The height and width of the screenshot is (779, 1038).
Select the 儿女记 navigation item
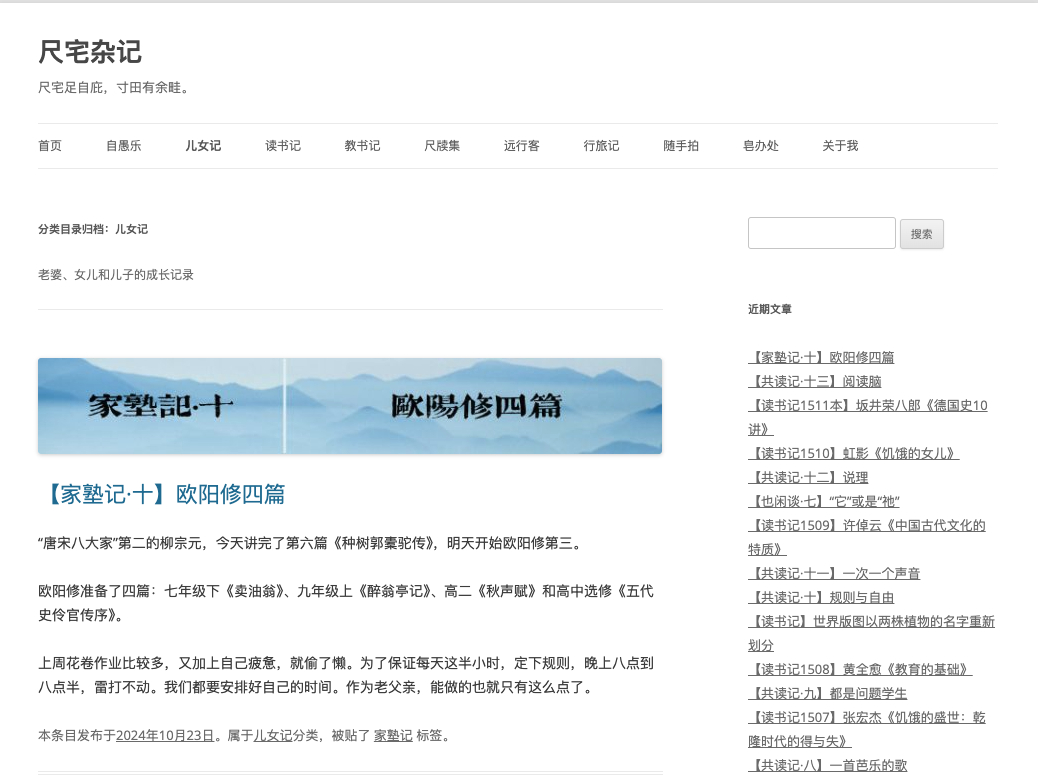[203, 146]
